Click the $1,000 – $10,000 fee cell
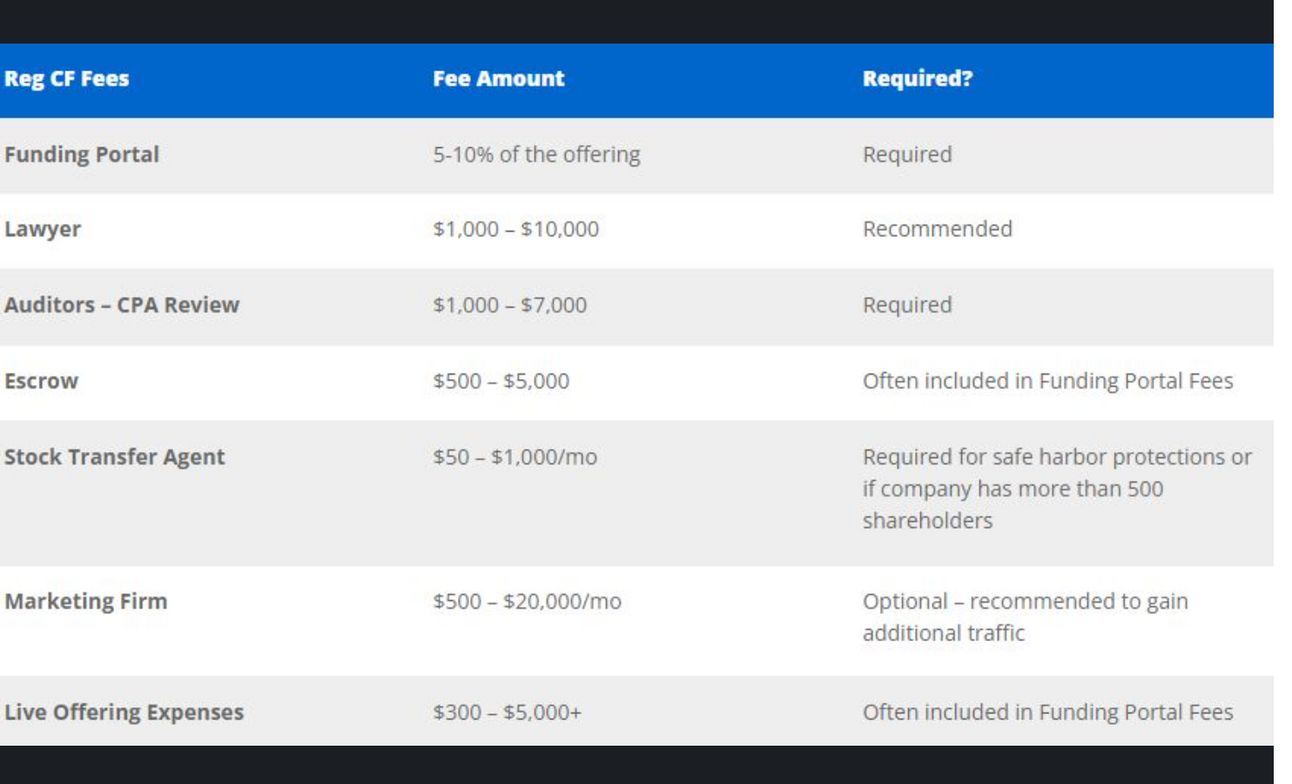 point(516,229)
